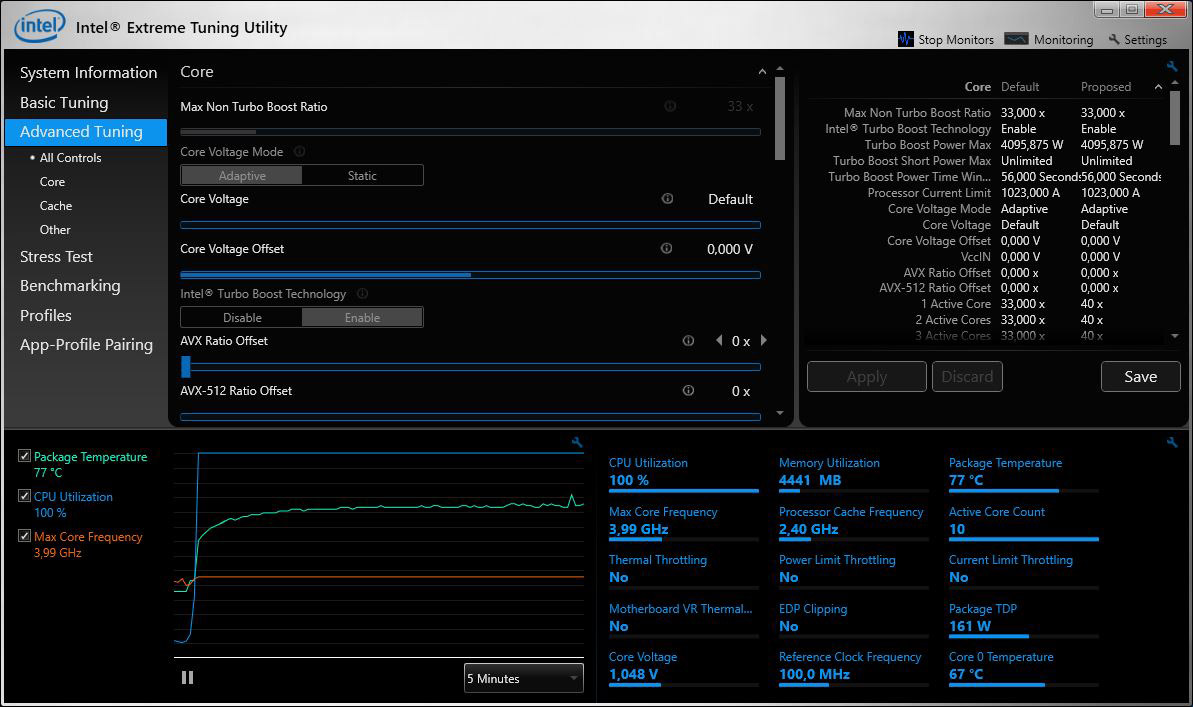The image size is (1193, 707).
Task: Open the Profiles section
Action: click(46, 315)
